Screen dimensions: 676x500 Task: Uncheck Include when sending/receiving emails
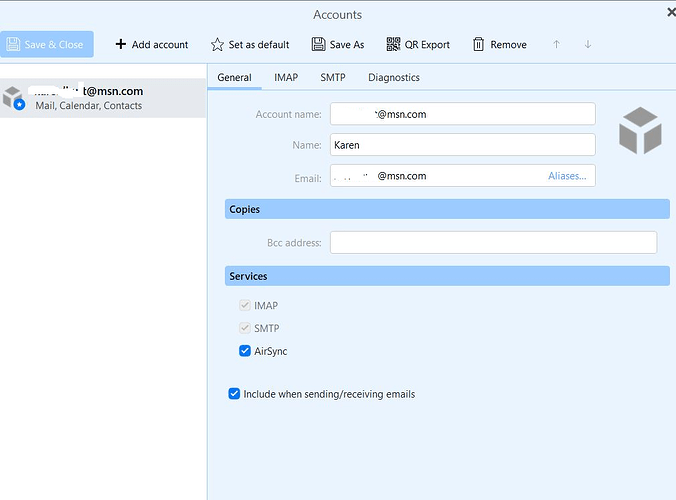tap(234, 394)
